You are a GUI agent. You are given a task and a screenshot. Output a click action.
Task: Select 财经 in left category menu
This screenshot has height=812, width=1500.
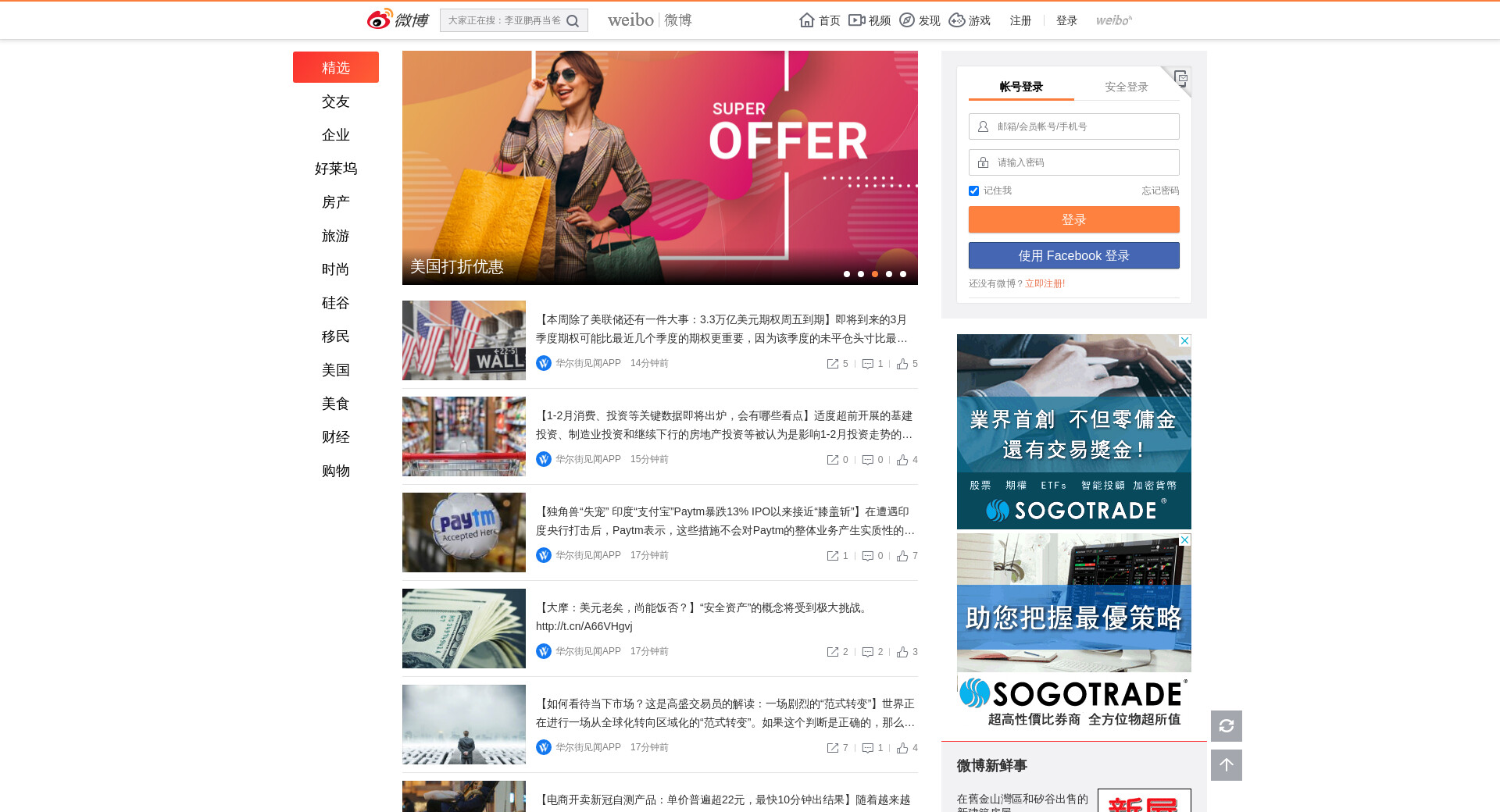tap(336, 437)
